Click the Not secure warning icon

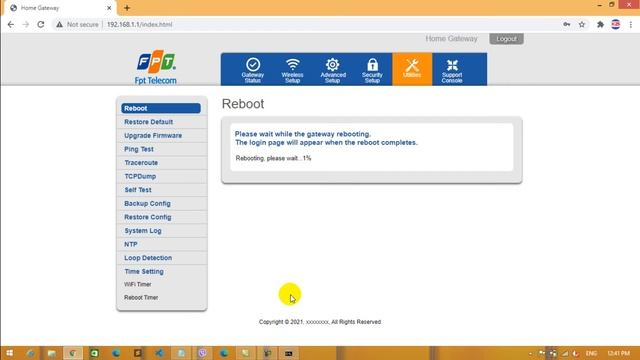click(x=60, y=24)
